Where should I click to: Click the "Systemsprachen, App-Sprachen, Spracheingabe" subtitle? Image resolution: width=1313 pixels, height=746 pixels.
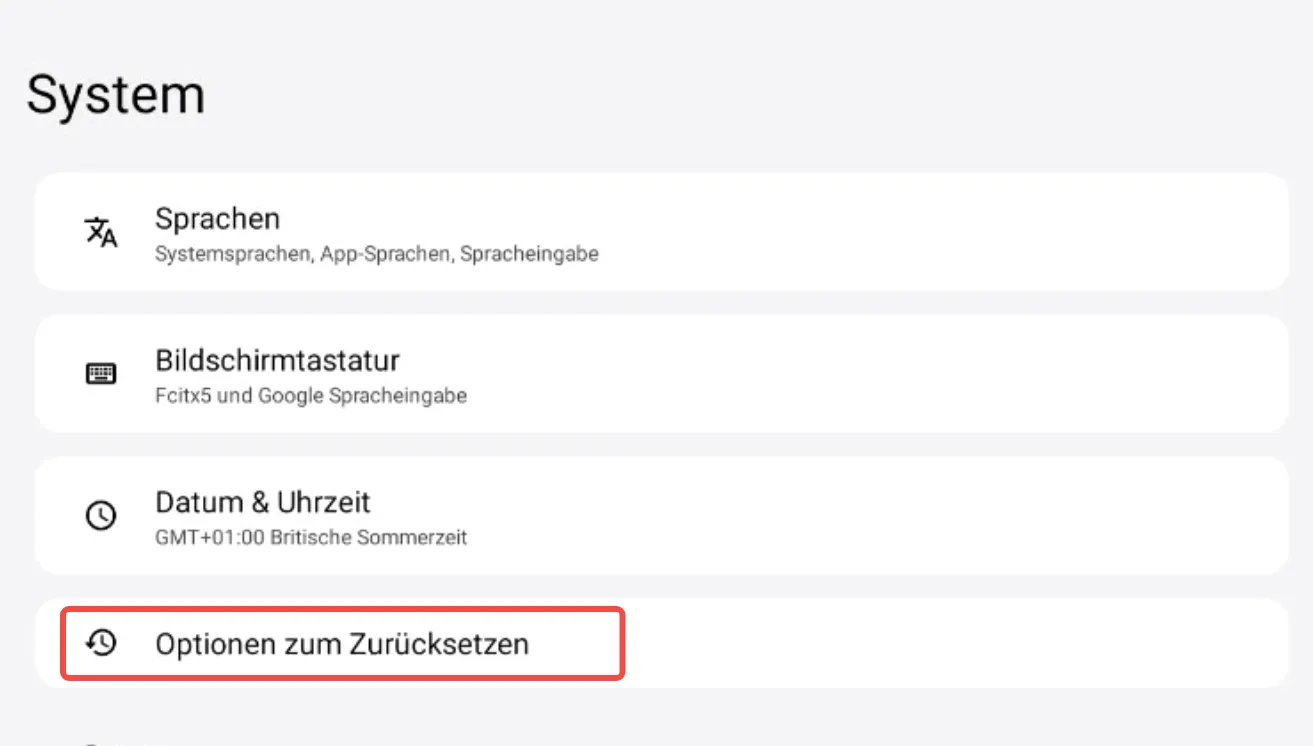coord(376,254)
